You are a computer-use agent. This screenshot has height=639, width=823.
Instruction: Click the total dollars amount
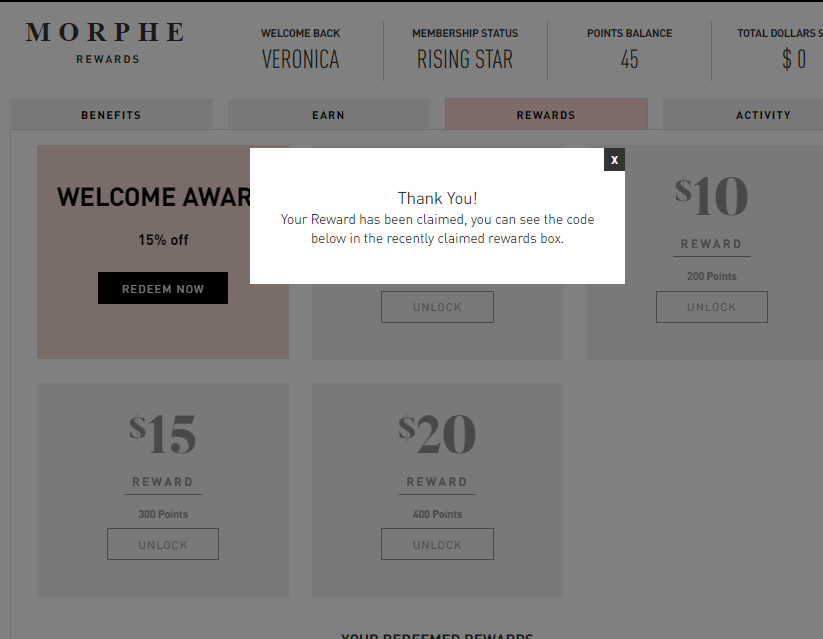coord(794,59)
